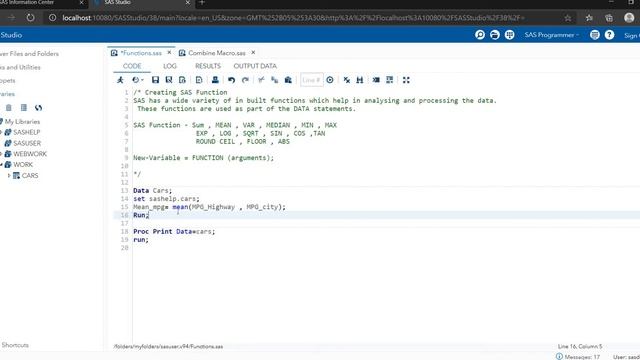The image size is (640, 360).
Task: Click the Format code toolbar icon
Action: tap(376, 80)
